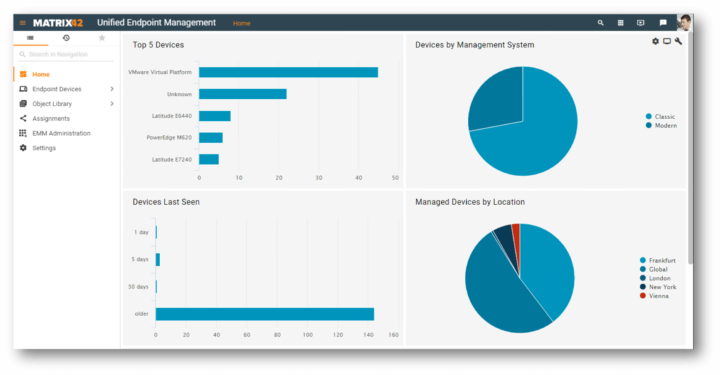This screenshot has width=720, height=375.
Task: Click the search icon in top bar
Action: tap(600, 22)
